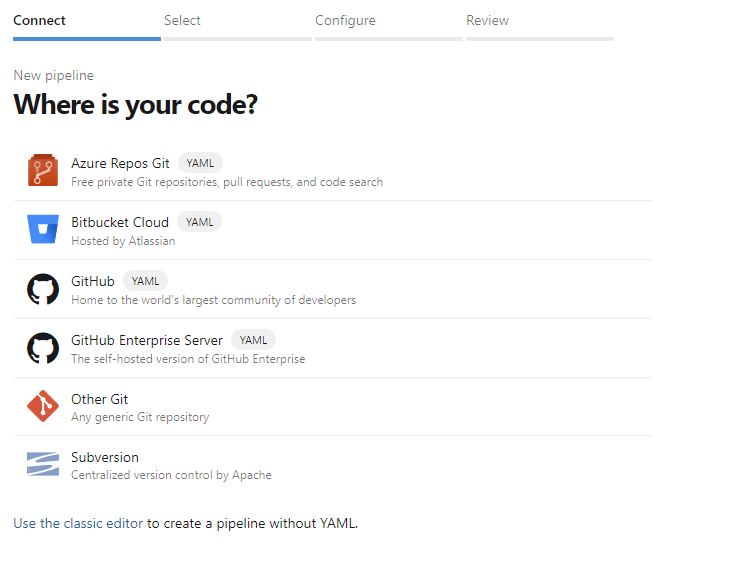Choose Other Git repository option

pyautogui.click(x=333, y=407)
